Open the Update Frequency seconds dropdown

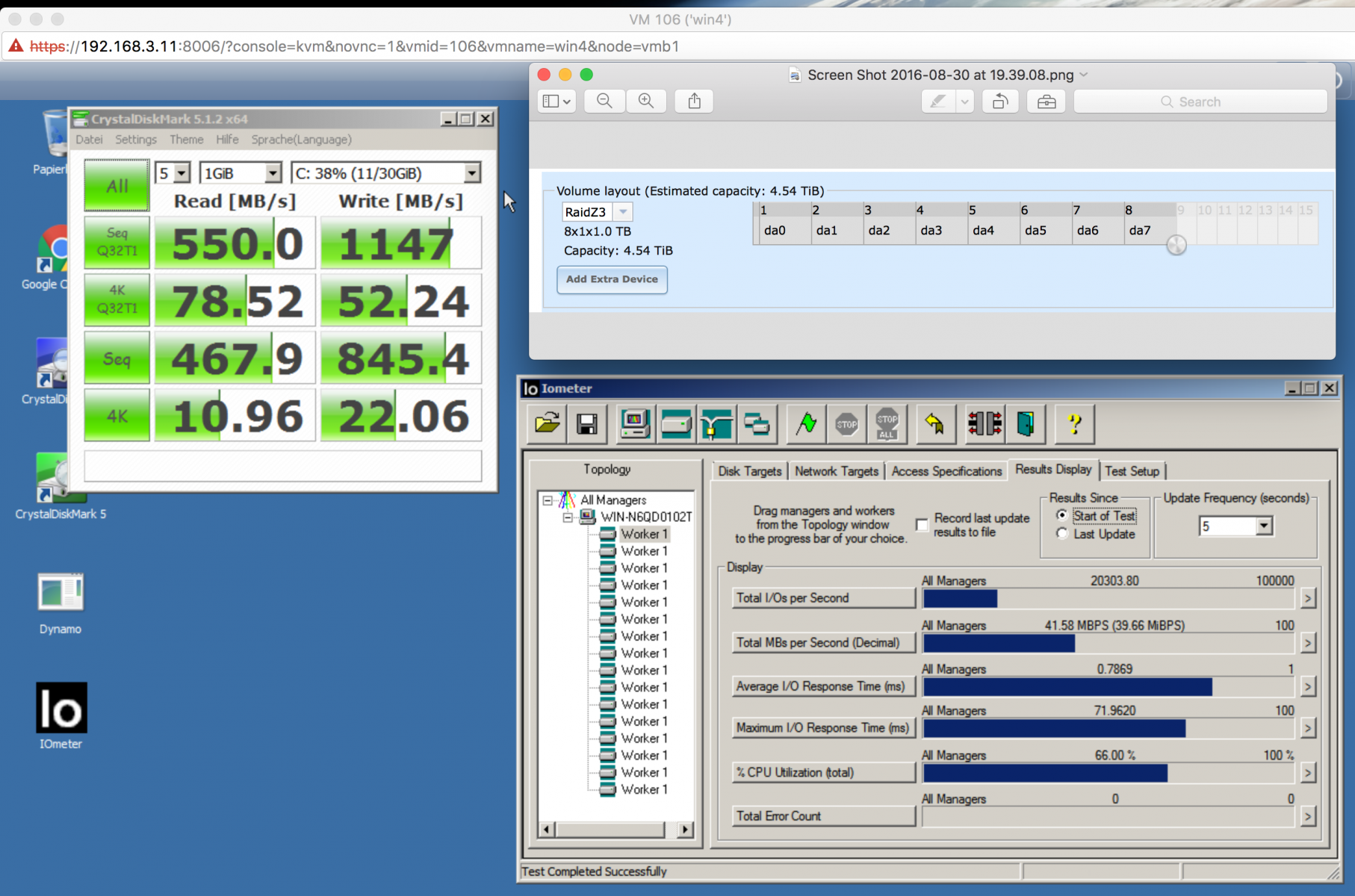coord(1264,526)
